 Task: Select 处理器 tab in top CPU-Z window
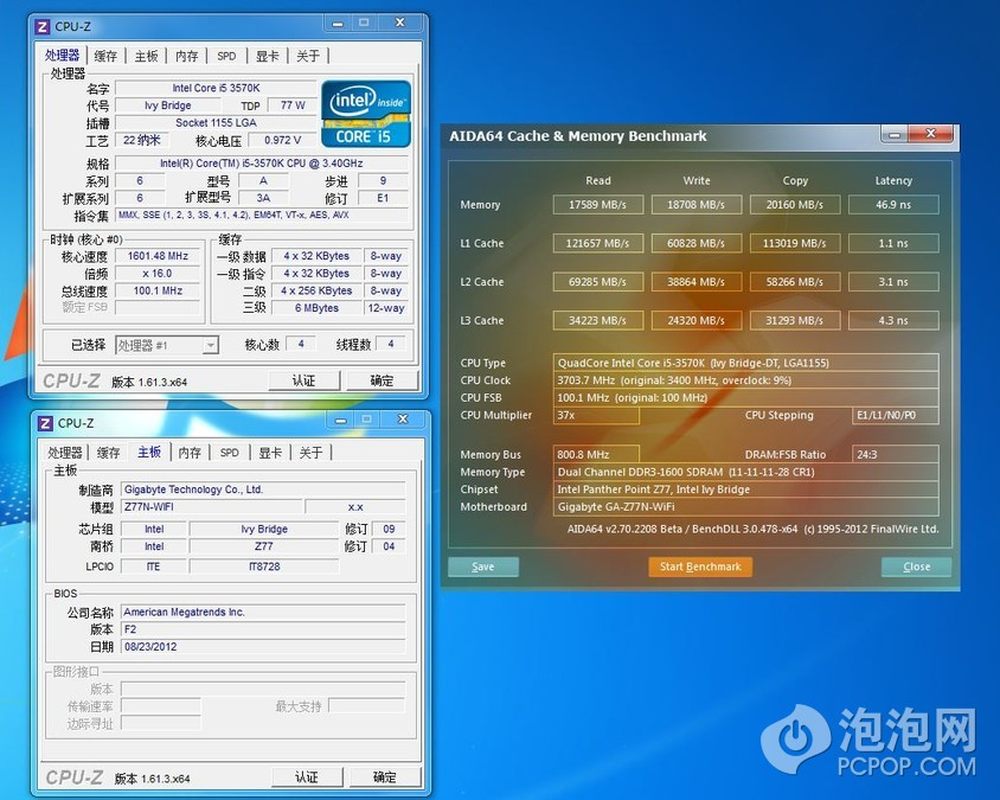pyautogui.click(x=62, y=55)
